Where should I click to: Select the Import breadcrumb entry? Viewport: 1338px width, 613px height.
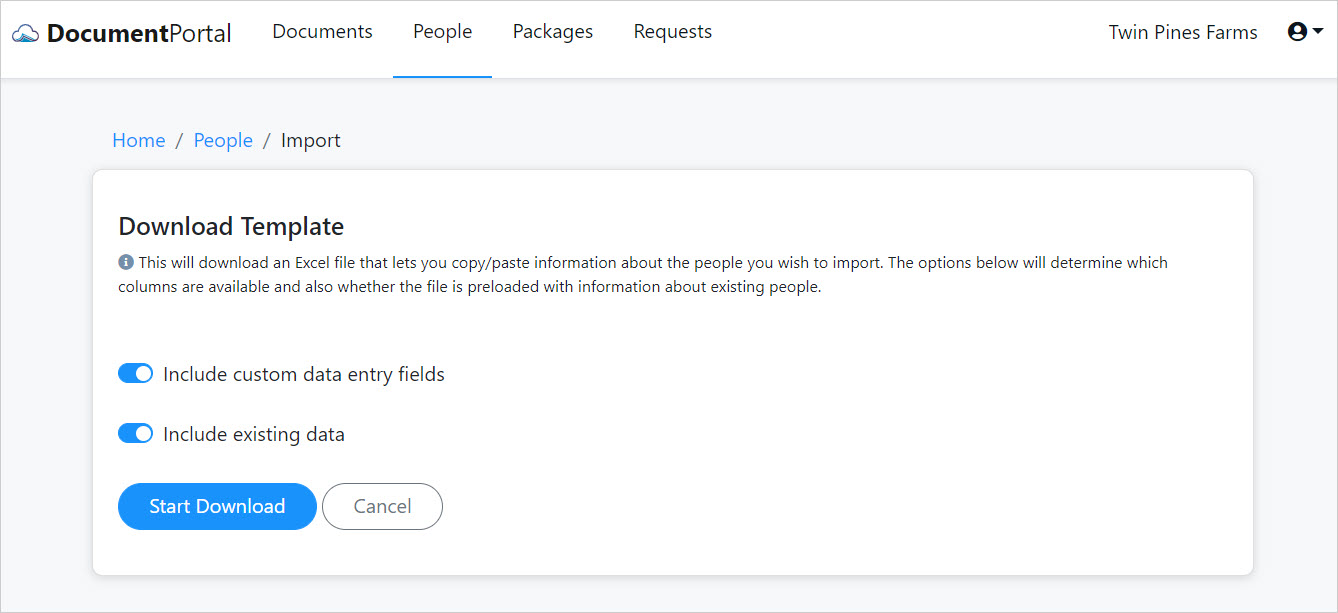pyautogui.click(x=311, y=140)
